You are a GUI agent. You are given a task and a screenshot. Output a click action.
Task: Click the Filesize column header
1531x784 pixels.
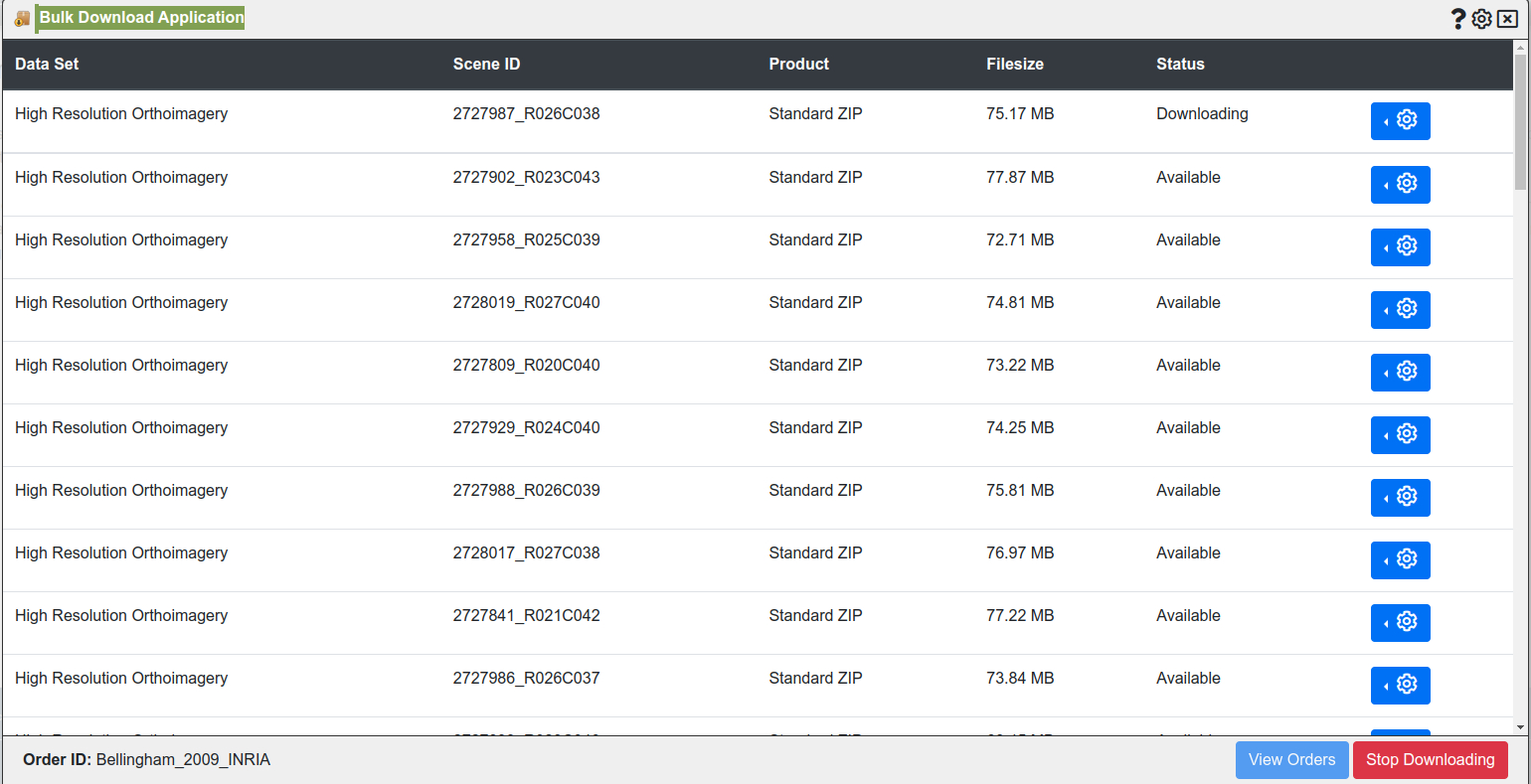tap(1015, 65)
